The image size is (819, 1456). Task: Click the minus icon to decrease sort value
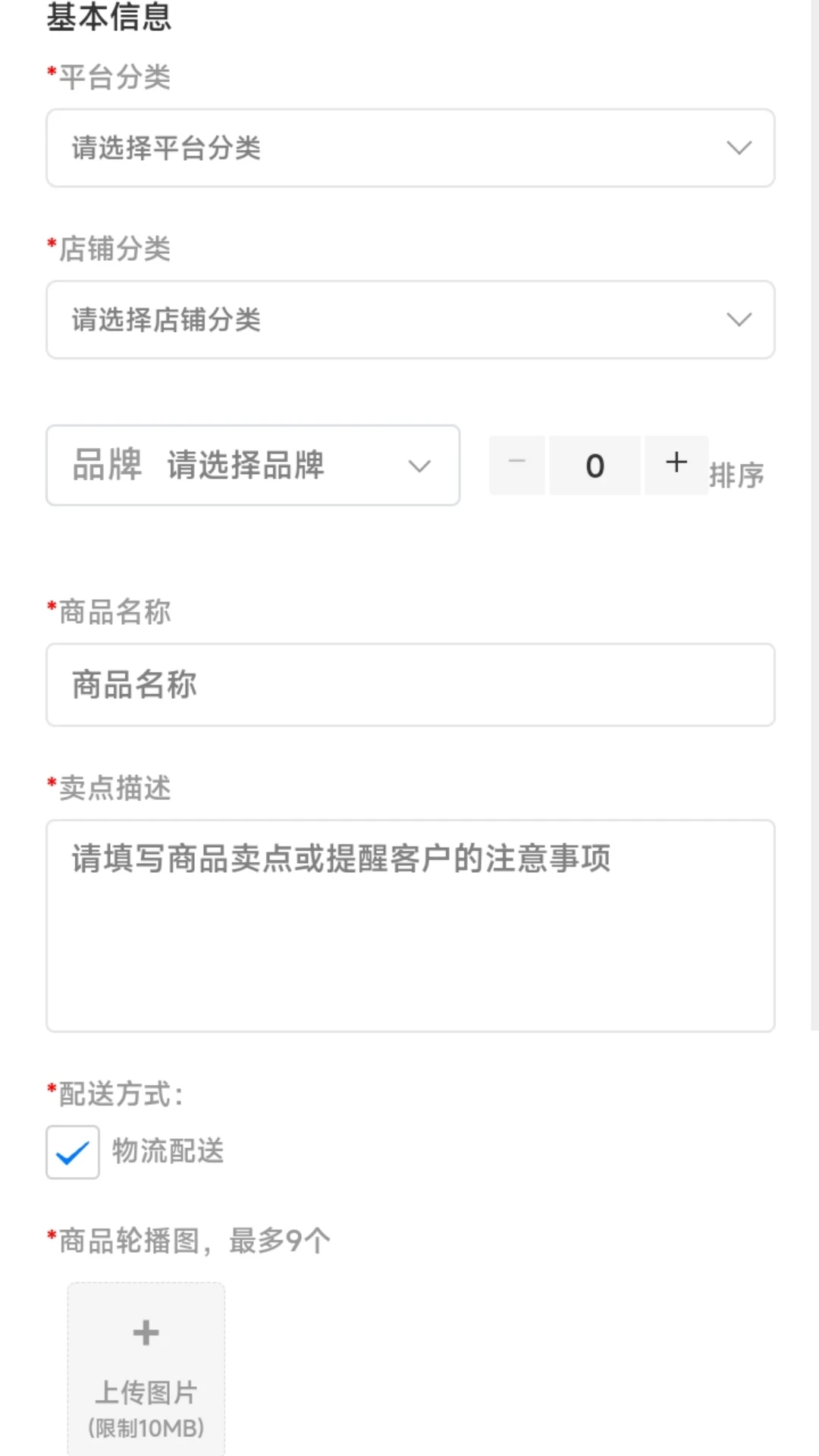tap(516, 465)
